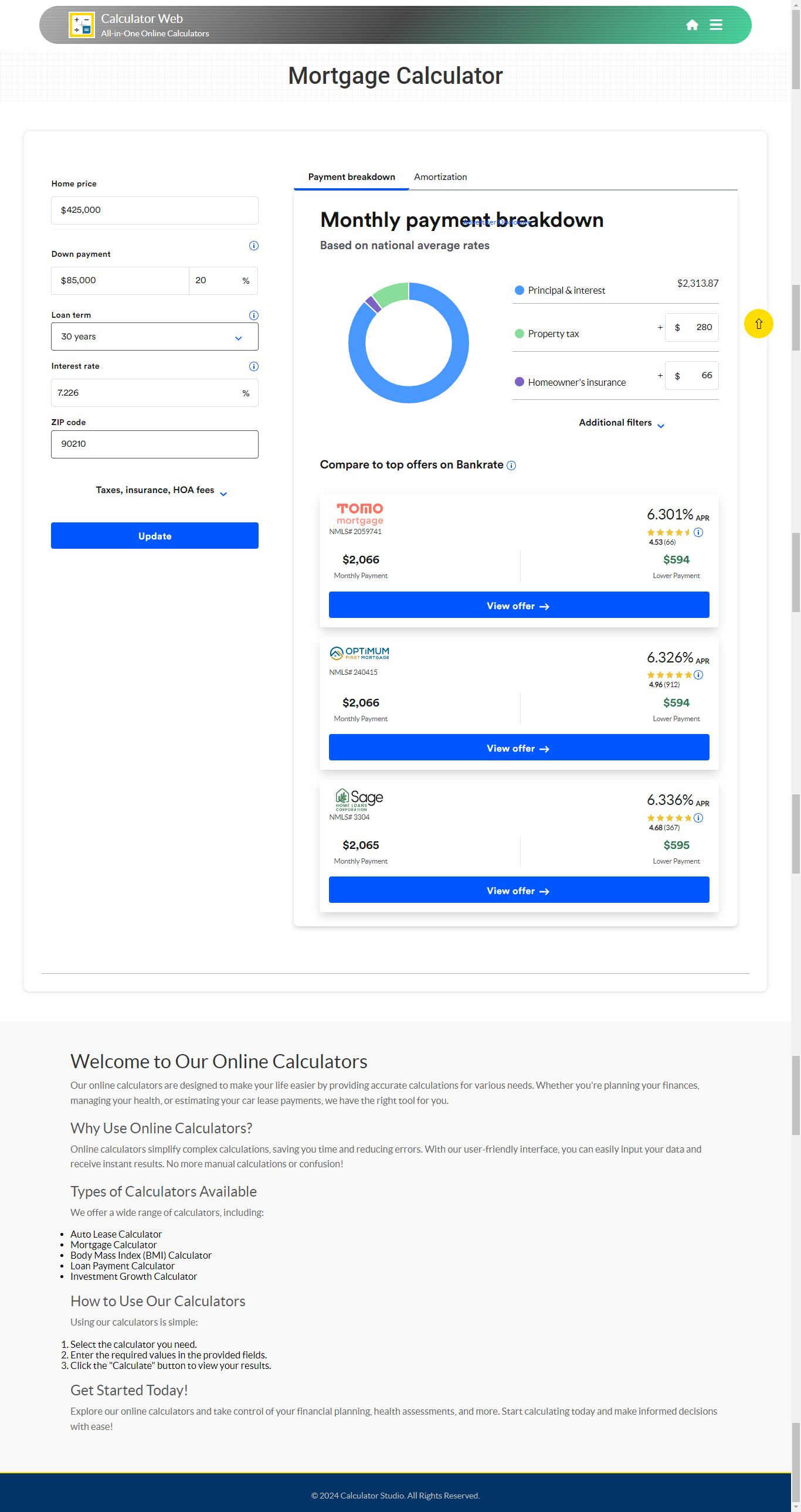Click the Down payment dollar amount field

tap(120, 281)
